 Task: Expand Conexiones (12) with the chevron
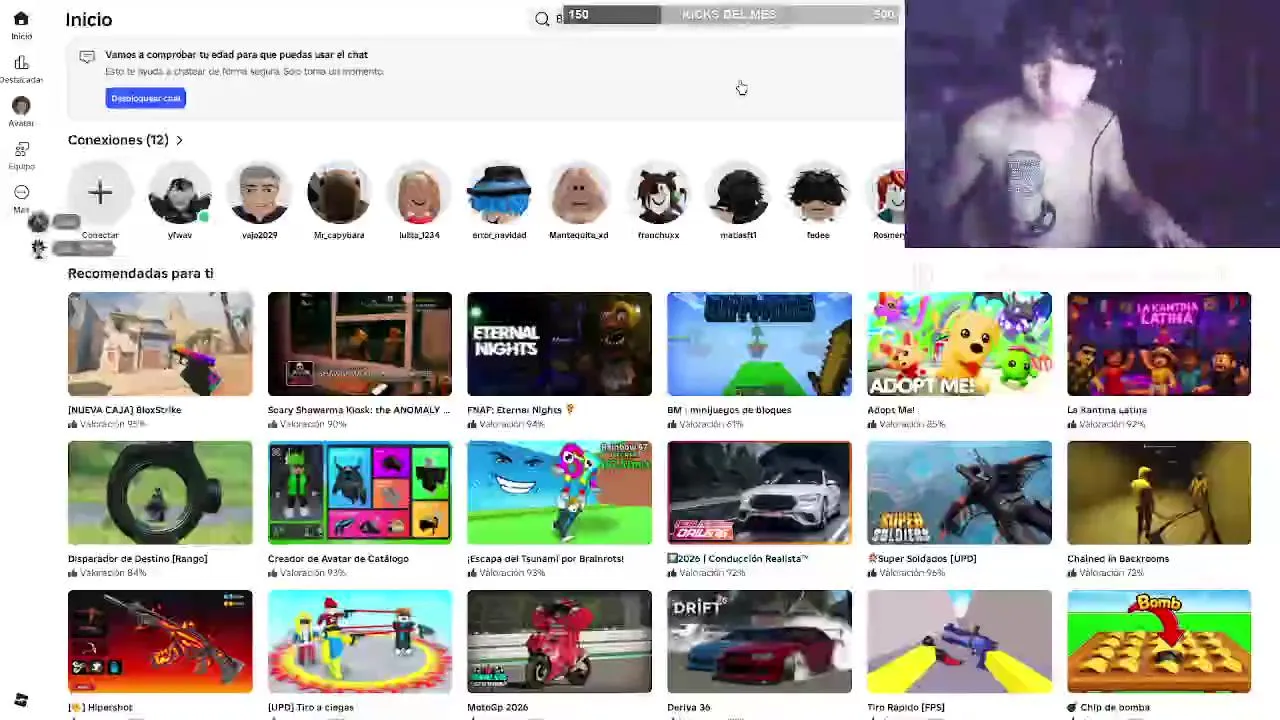pos(179,140)
